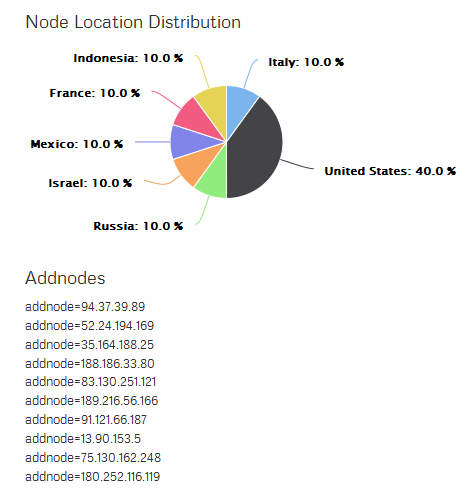The width and height of the screenshot is (476, 488).
Task: Click the Addnodes heading
Action: 65,278
